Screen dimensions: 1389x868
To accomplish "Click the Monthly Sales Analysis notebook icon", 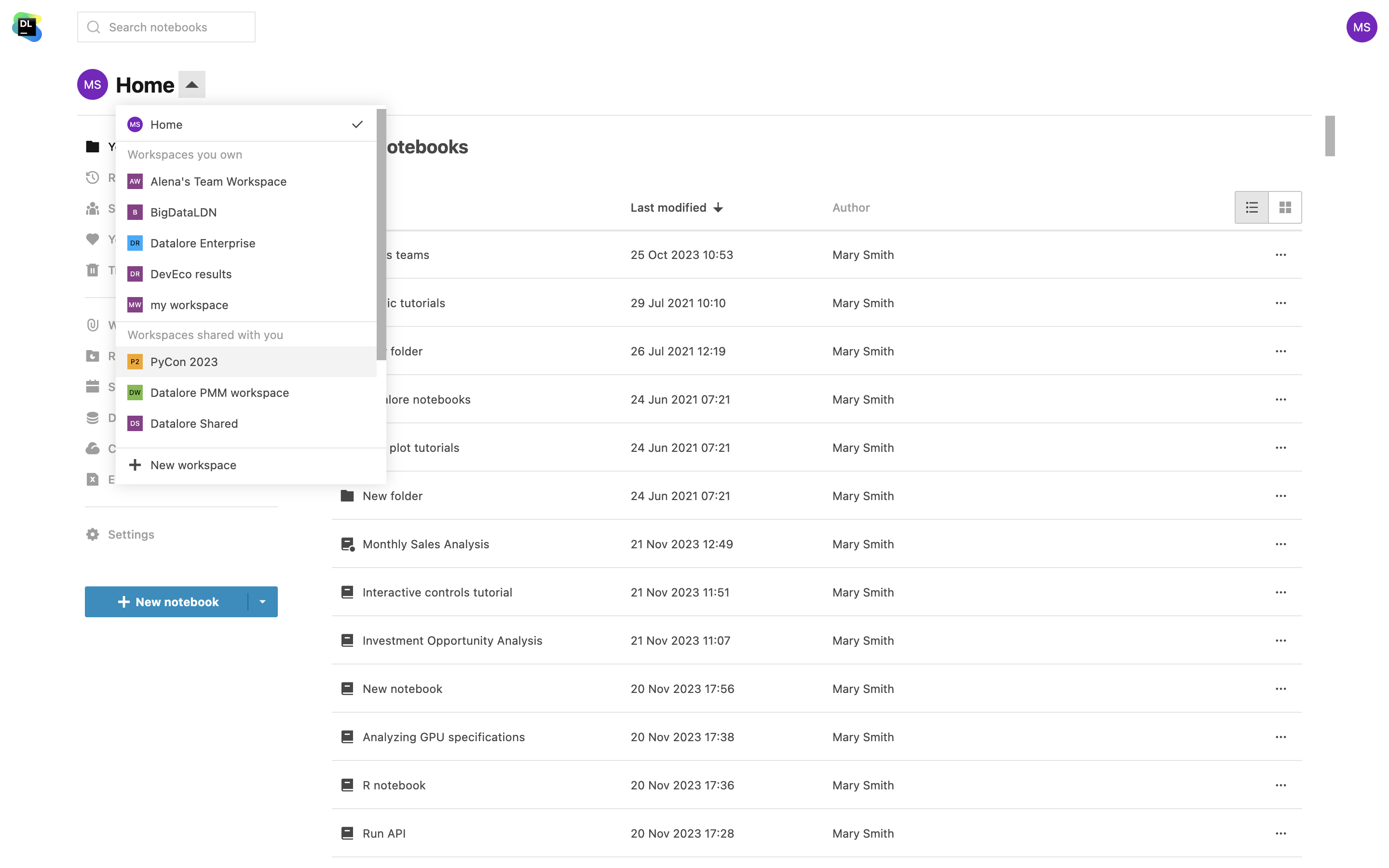I will pos(347,544).
